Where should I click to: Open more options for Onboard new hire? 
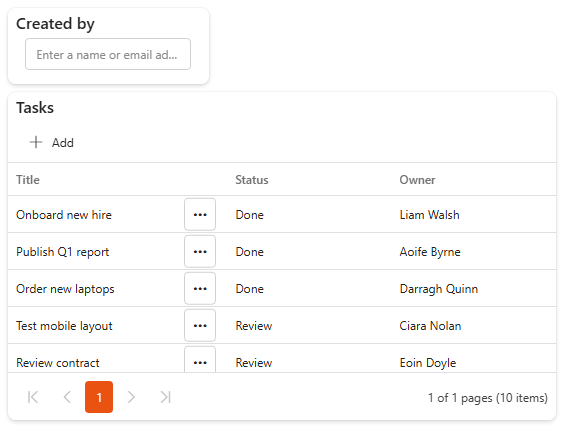click(x=200, y=214)
